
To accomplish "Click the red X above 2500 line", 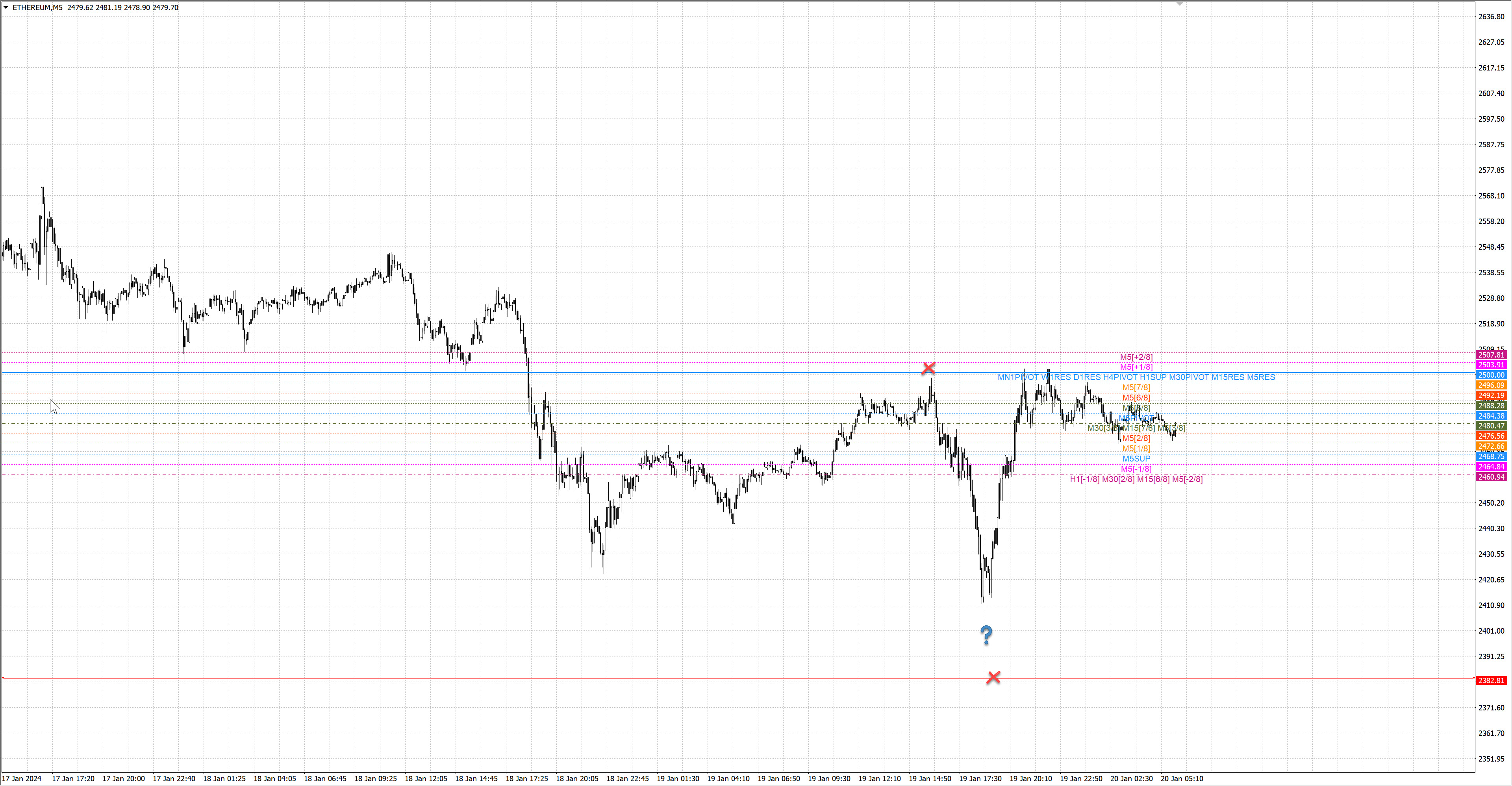I will click(928, 368).
